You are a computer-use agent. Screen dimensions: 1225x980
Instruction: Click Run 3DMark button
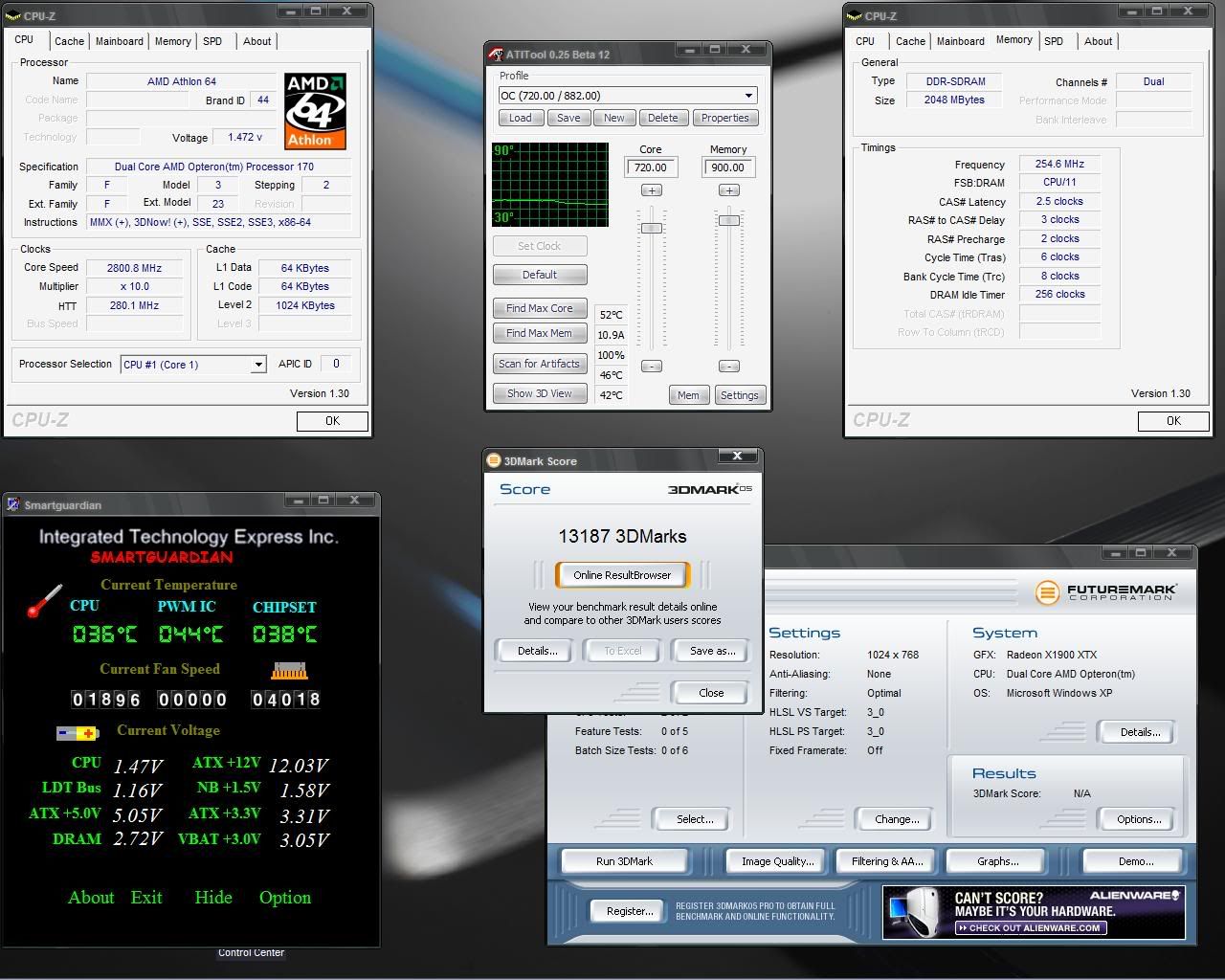624,861
